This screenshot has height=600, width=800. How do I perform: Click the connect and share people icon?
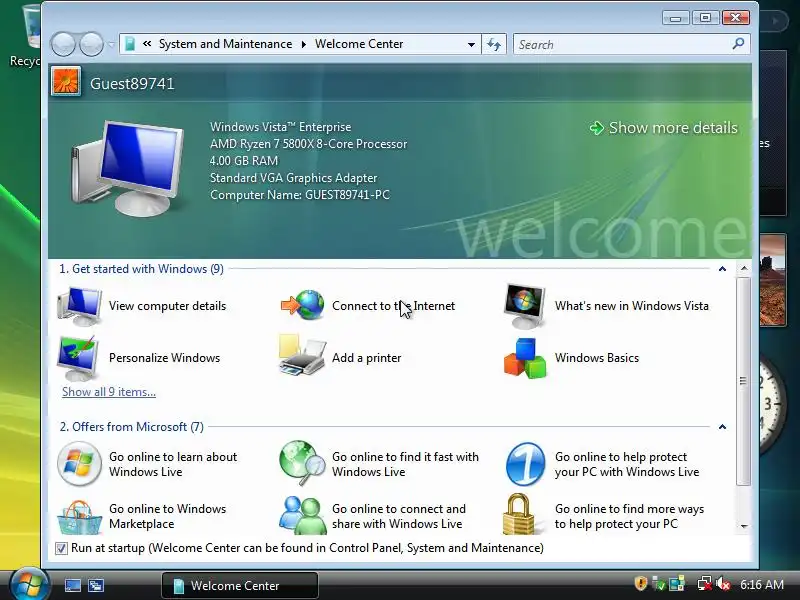pos(302,515)
